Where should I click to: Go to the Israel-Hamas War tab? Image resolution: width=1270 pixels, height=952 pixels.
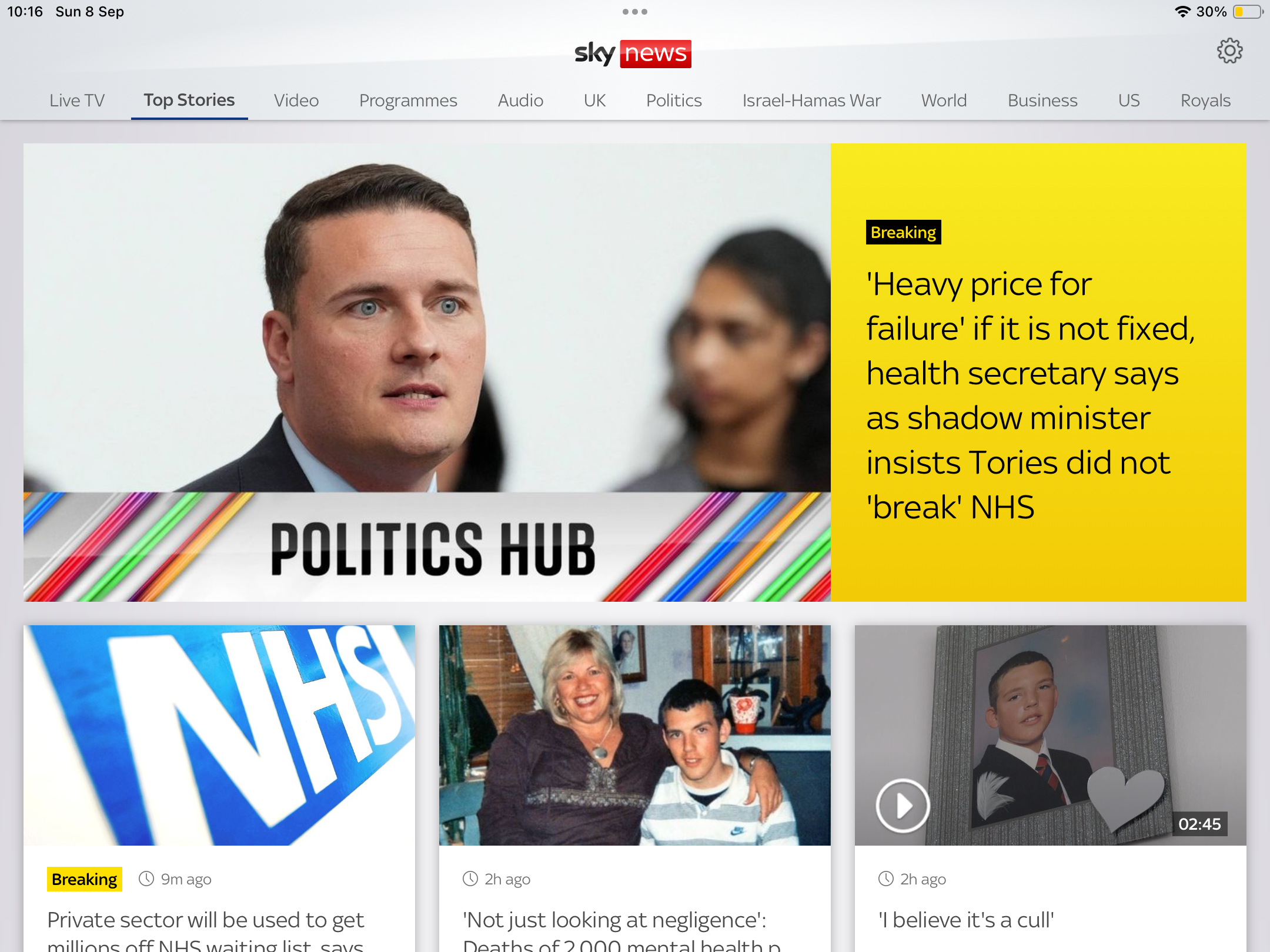tap(811, 100)
